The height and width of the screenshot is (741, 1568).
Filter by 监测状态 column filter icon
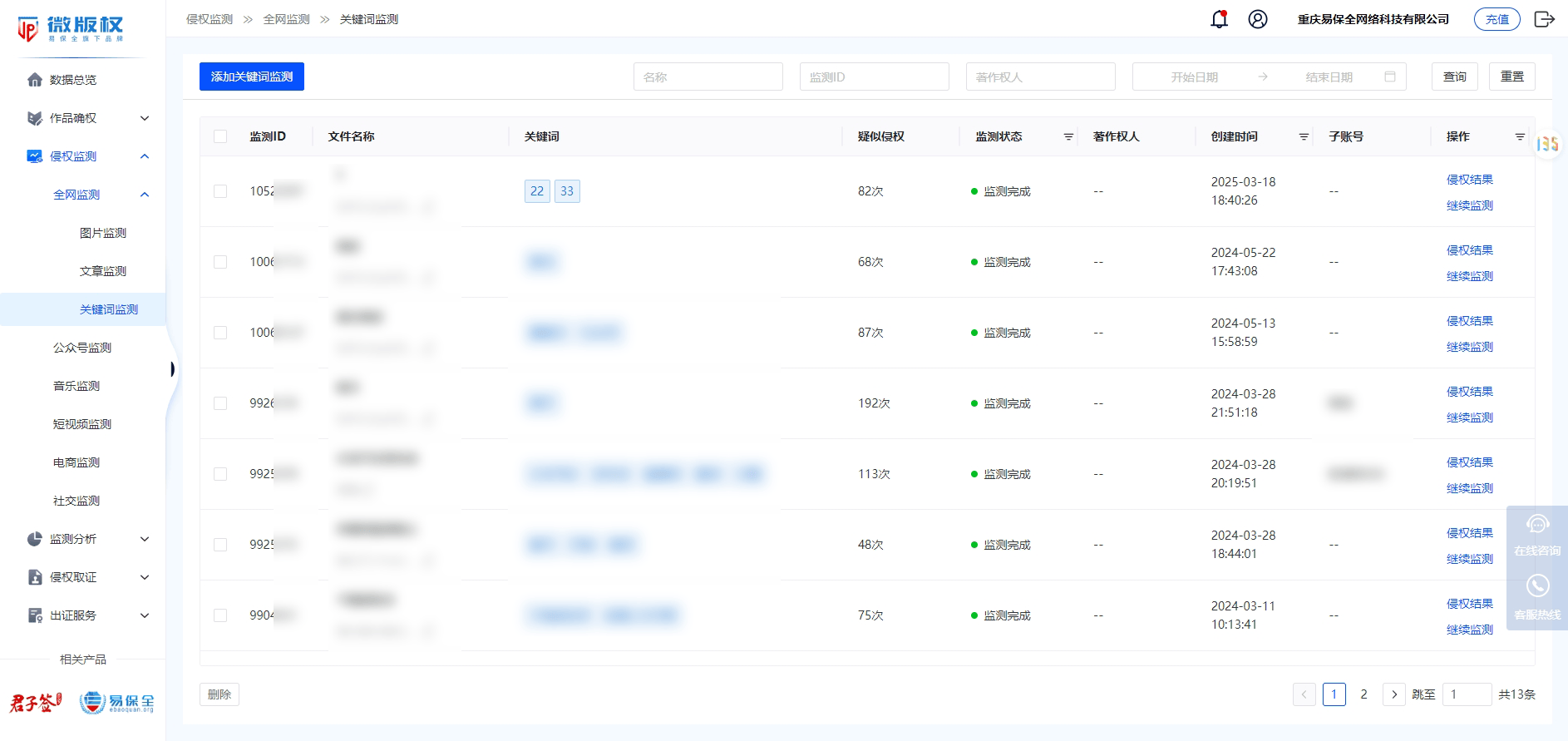coord(1068,136)
